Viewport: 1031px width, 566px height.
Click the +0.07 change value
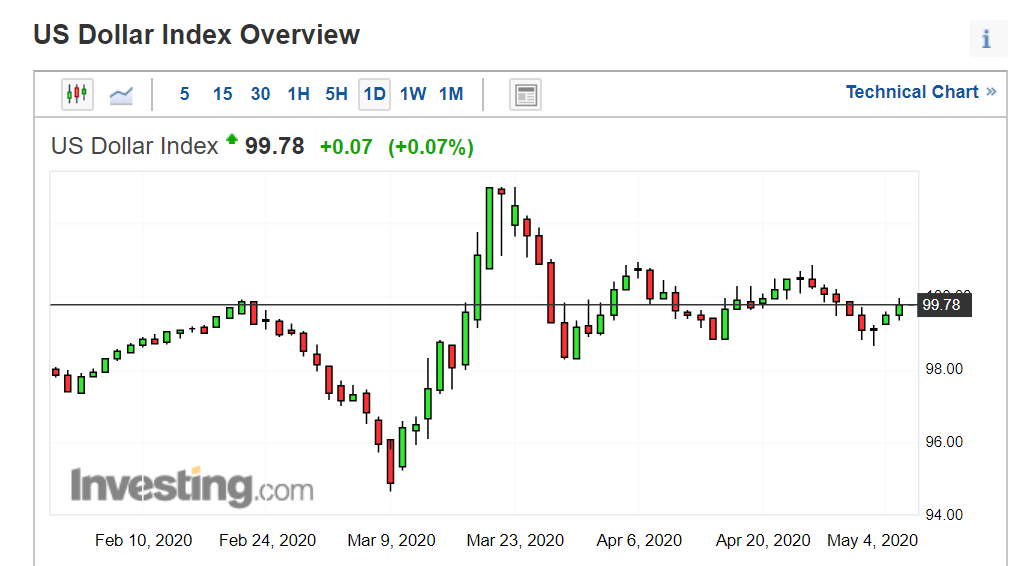[x=346, y=147]
